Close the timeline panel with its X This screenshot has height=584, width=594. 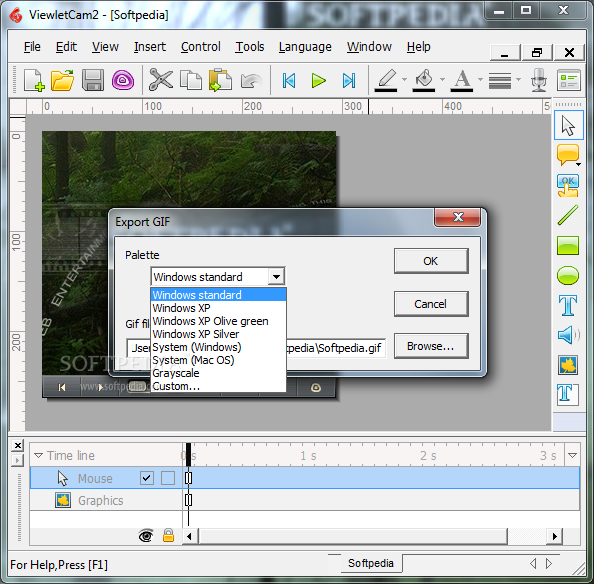(17, 445)
